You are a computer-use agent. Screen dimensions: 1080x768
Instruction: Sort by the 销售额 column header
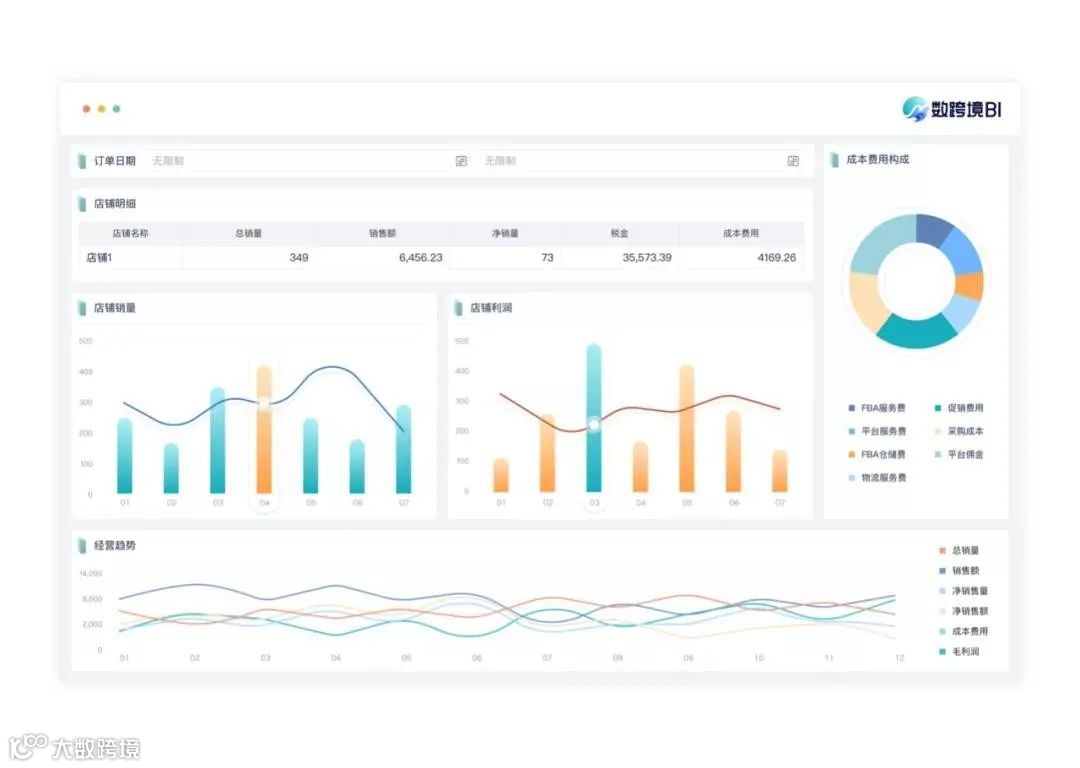point(382,233)
